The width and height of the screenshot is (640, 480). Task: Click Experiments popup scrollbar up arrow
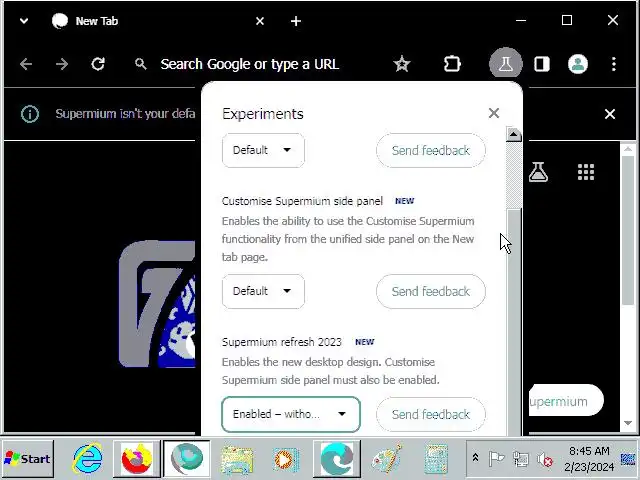(x=514, y=134)
